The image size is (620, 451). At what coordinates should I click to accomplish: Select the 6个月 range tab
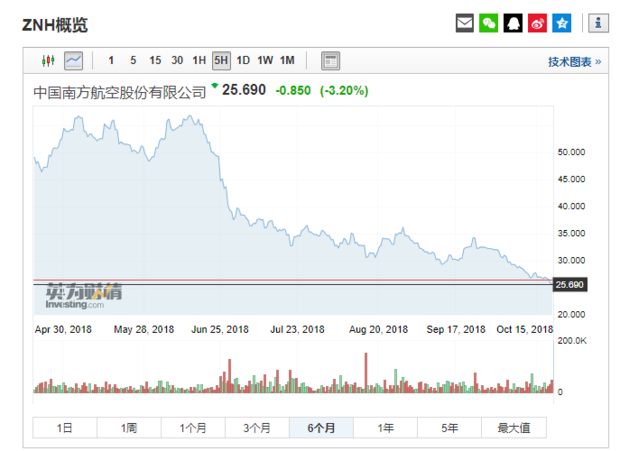coord(321,428)
